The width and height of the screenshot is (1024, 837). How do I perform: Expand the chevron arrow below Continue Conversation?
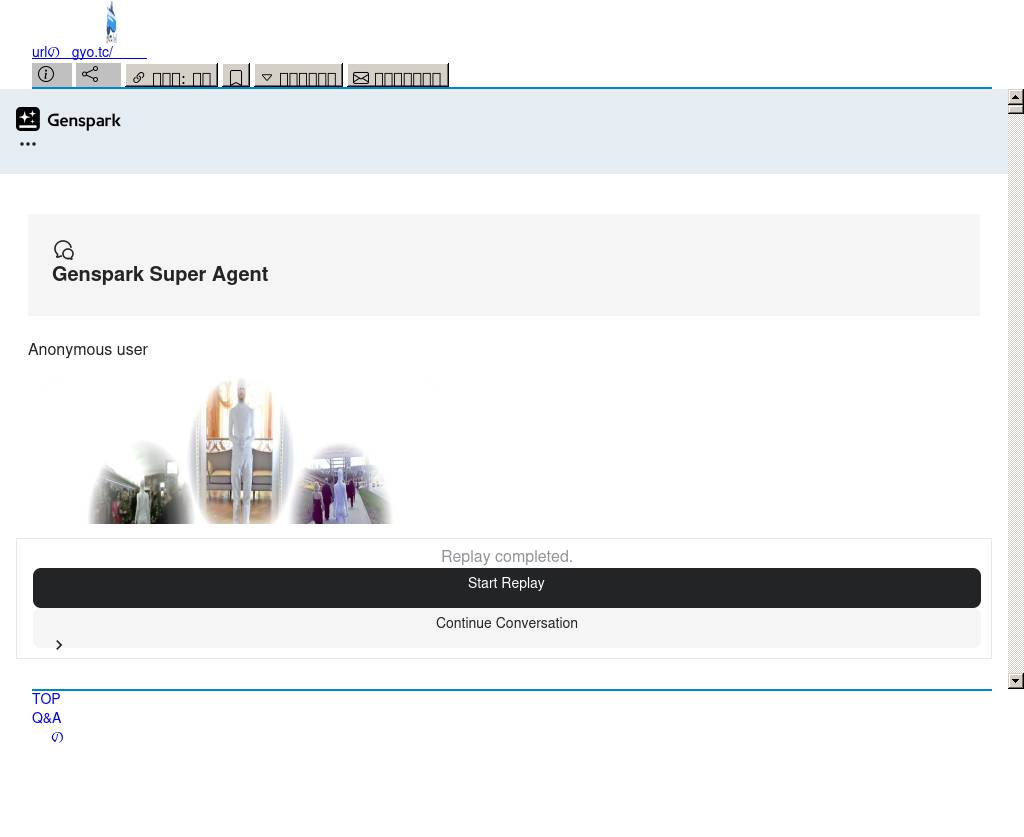click(x=59, y=645)
